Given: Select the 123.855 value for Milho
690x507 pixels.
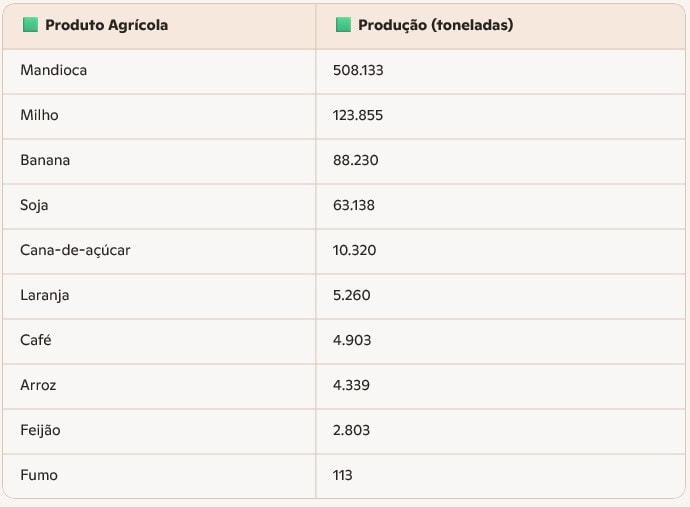Looking at the screenshot, I should (358, 115).
